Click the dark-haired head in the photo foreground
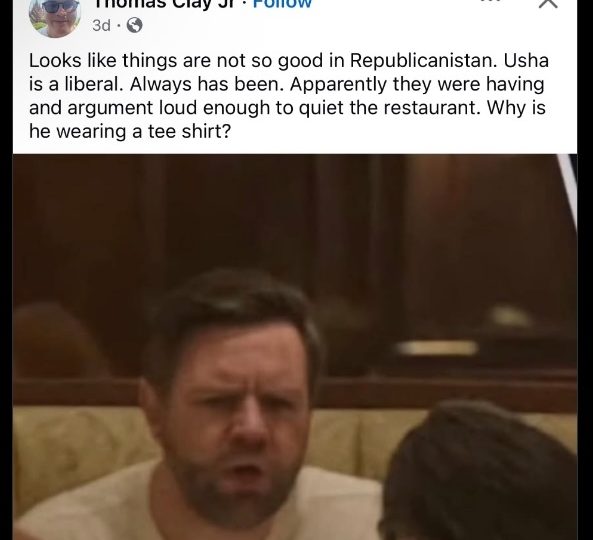The width and height of the screenshot is (593, 540). (x=478, y=471)
